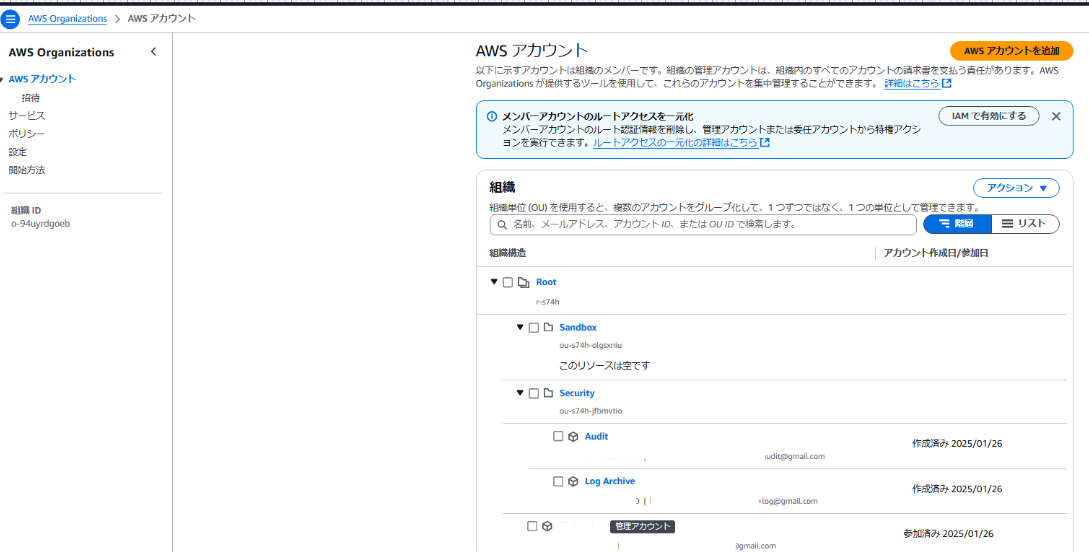Click IAM で有効にする button
This screenshot has width=1089, height=552.
pos(988,116)
